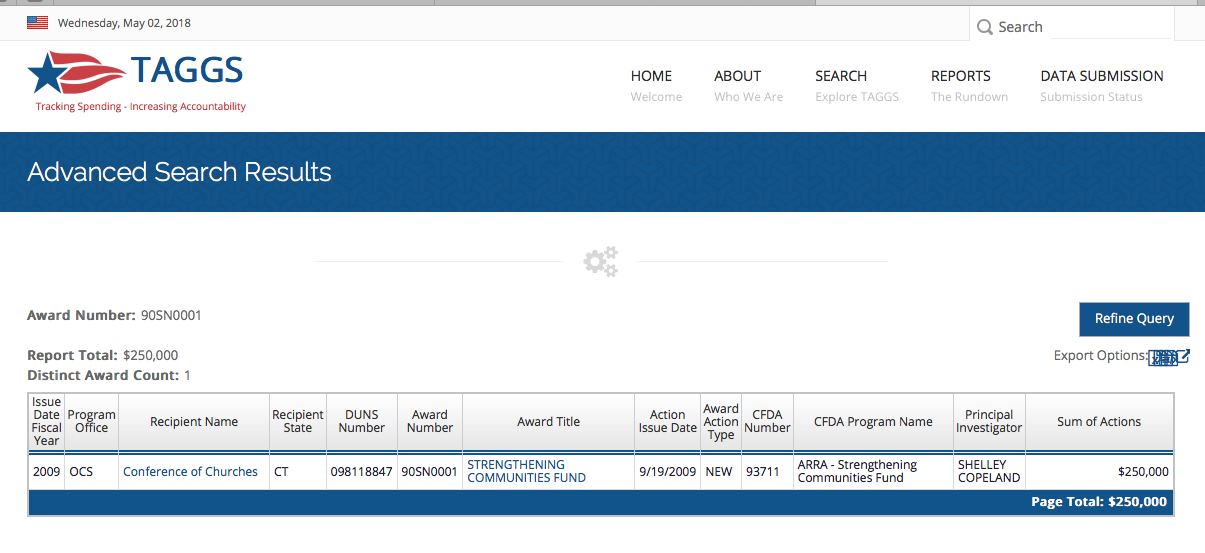The height and width of the screenshot is (553, 1205).
Task: Open the HOME menu item
Action: click(651, 76)
